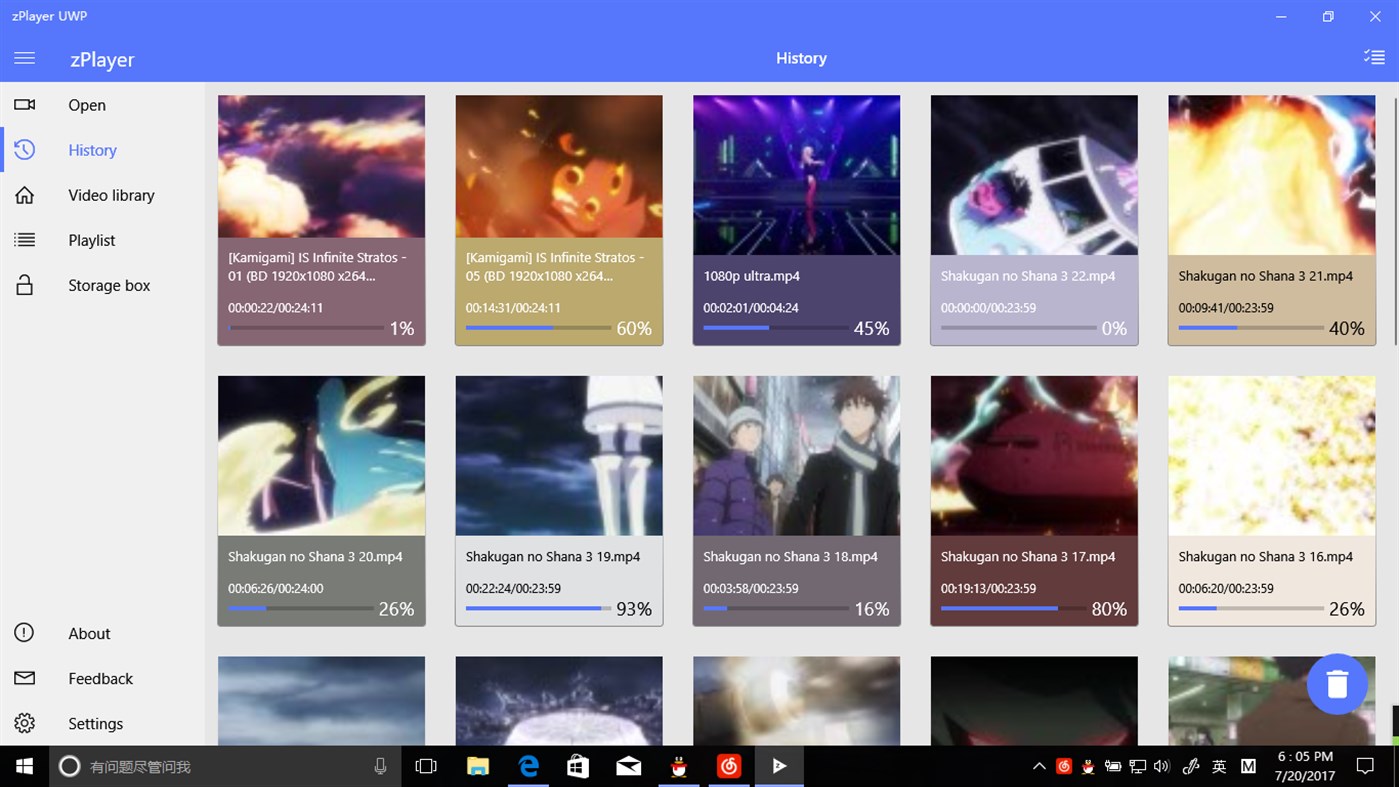Click the video camera icon beside Open

pyautogui.click(x=24, y=104)
